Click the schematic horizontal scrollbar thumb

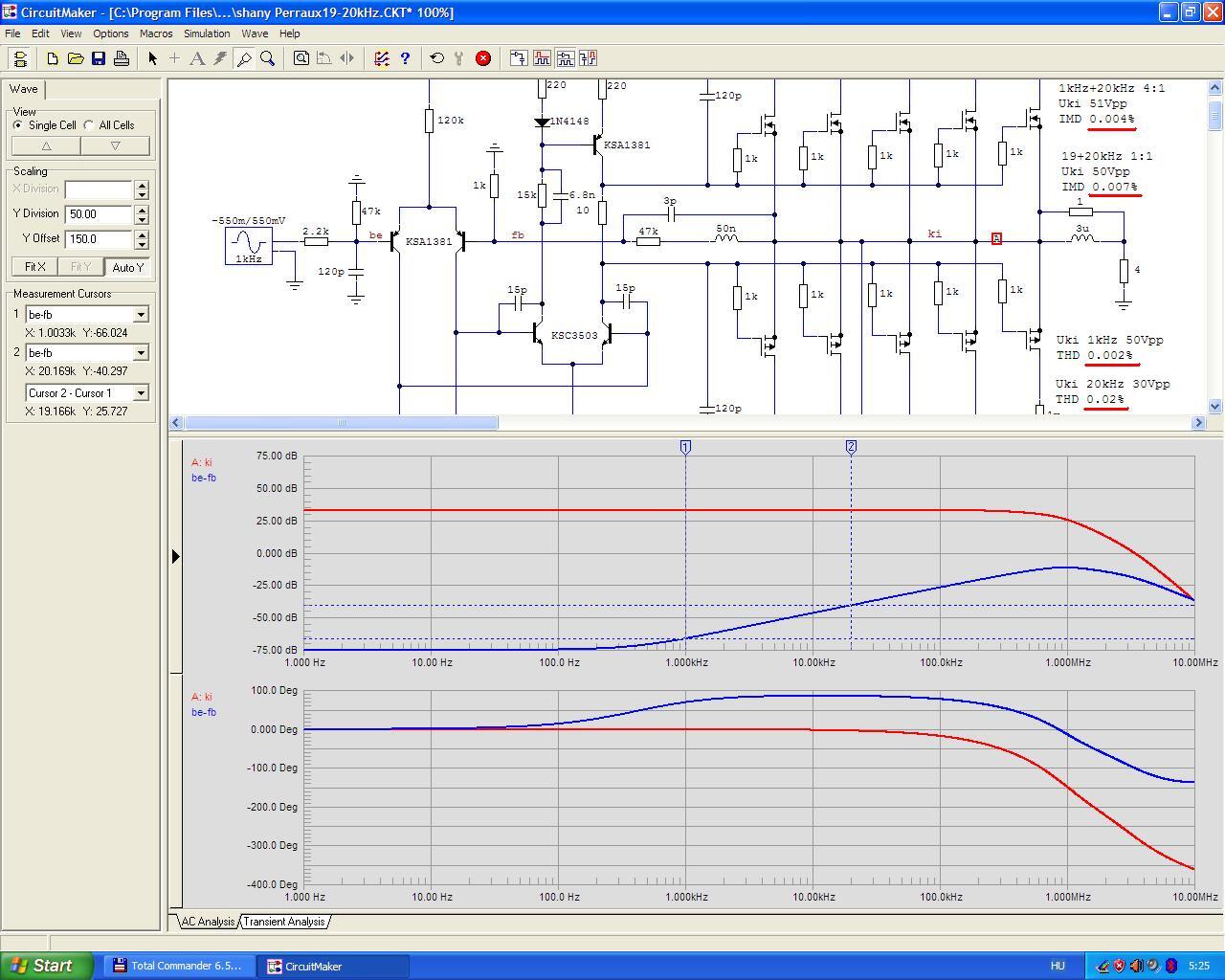[341, 422]
